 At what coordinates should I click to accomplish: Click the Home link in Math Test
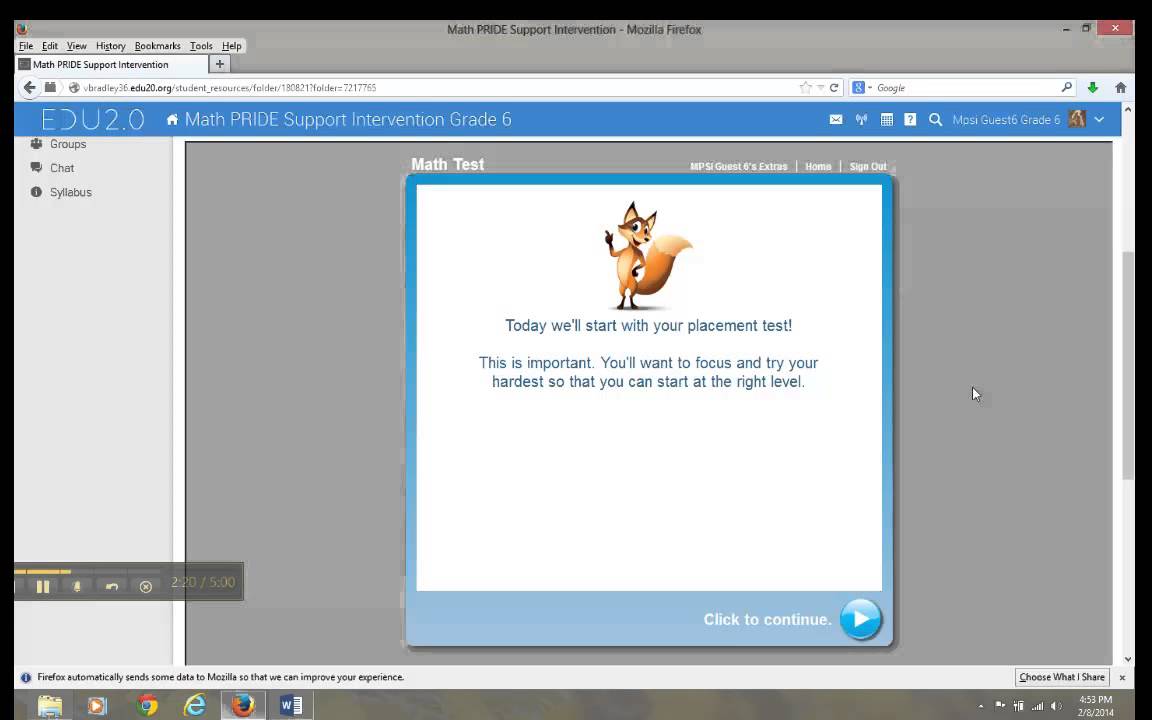tap(818, 167)
